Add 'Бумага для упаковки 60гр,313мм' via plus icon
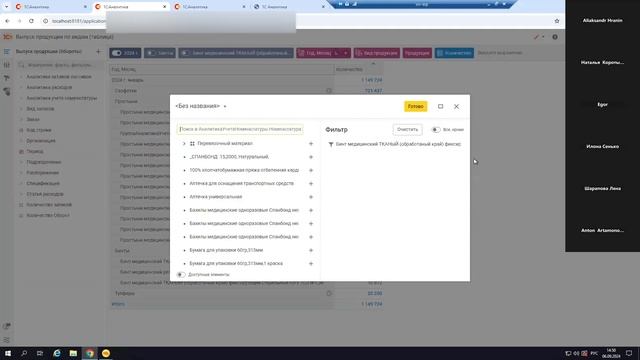Screen dimensions: 640x360 pyautogui.click(x=311, y=250)
